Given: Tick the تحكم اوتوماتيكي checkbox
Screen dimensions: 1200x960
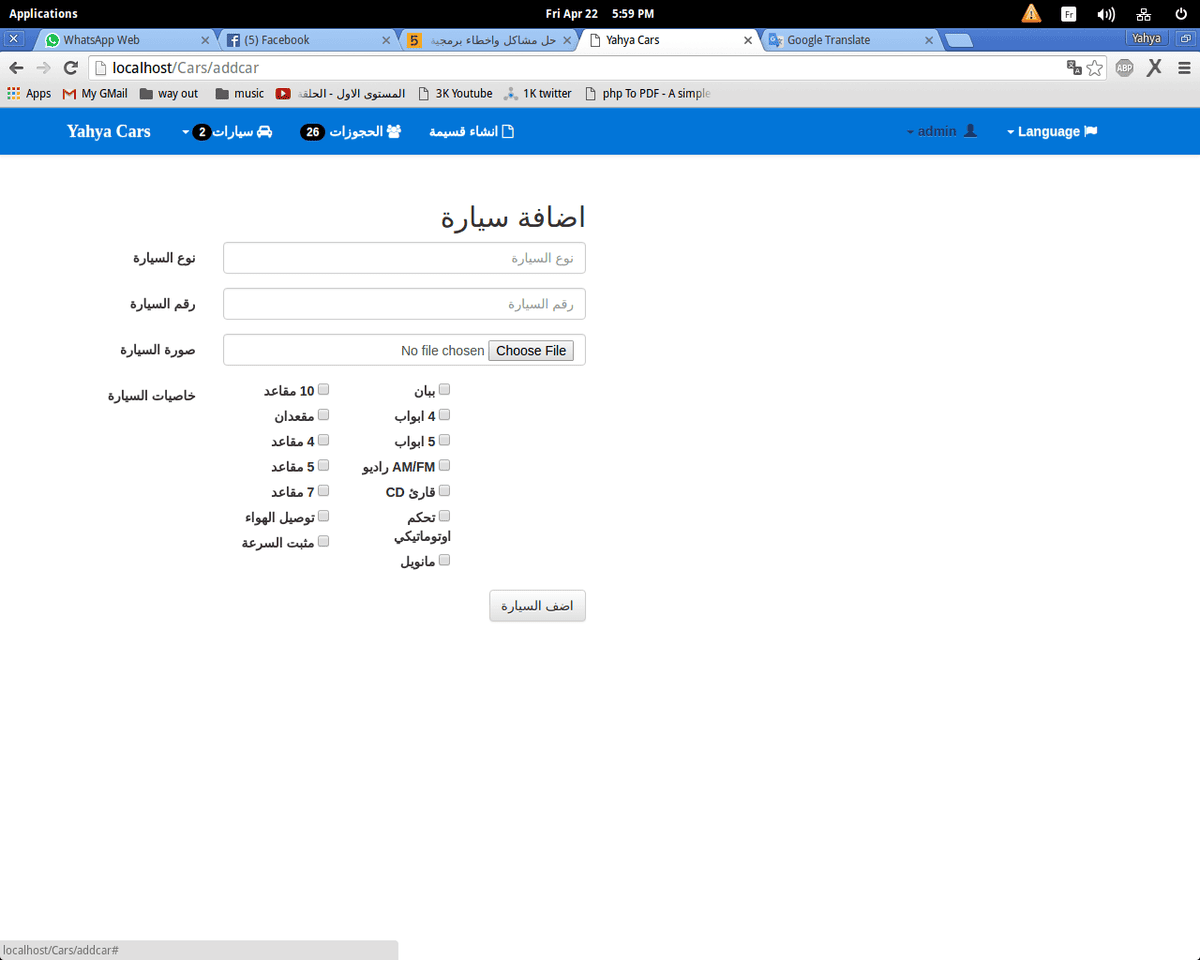Looking at the screenshot, I should 445,516.
